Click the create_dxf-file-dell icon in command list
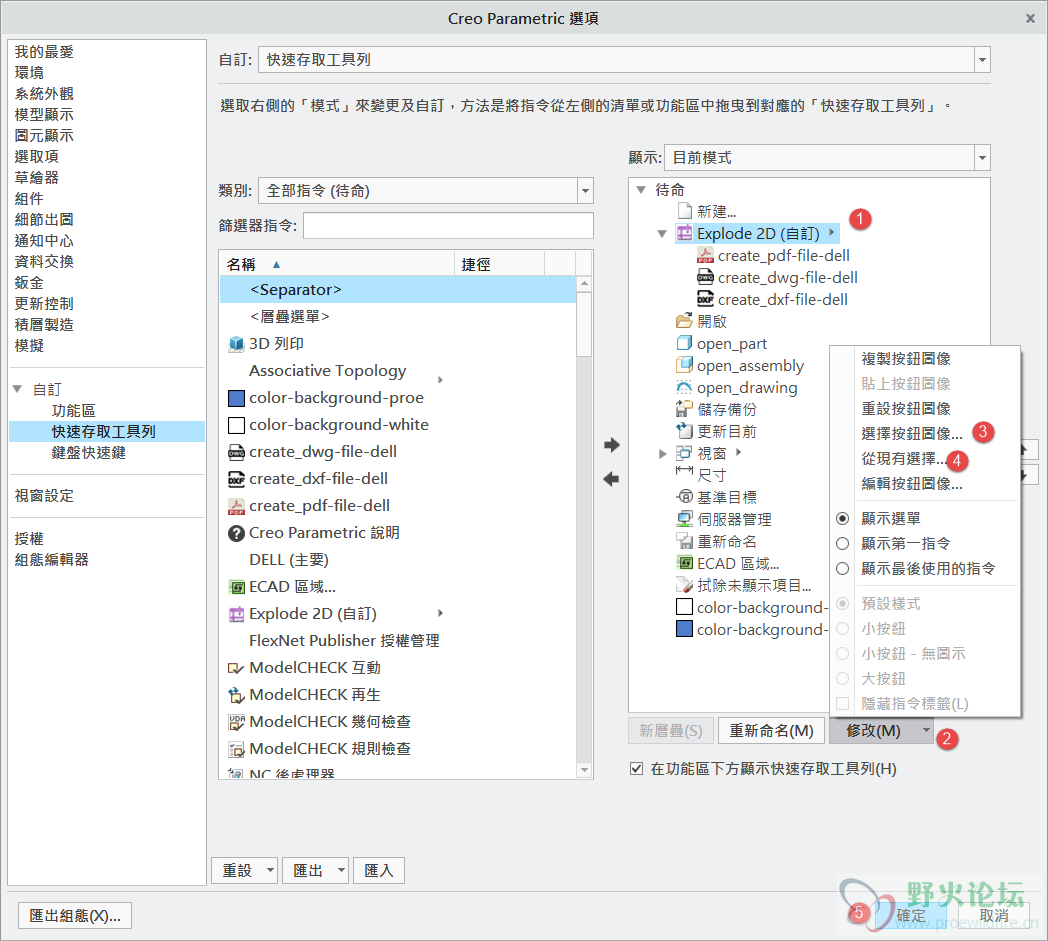1048x941 pixels. tap(237, 479)
